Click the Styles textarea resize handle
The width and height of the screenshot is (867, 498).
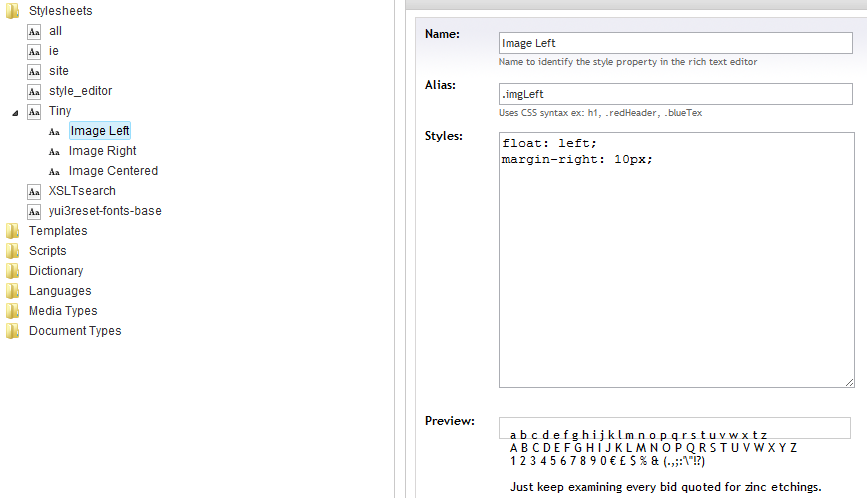850,382
